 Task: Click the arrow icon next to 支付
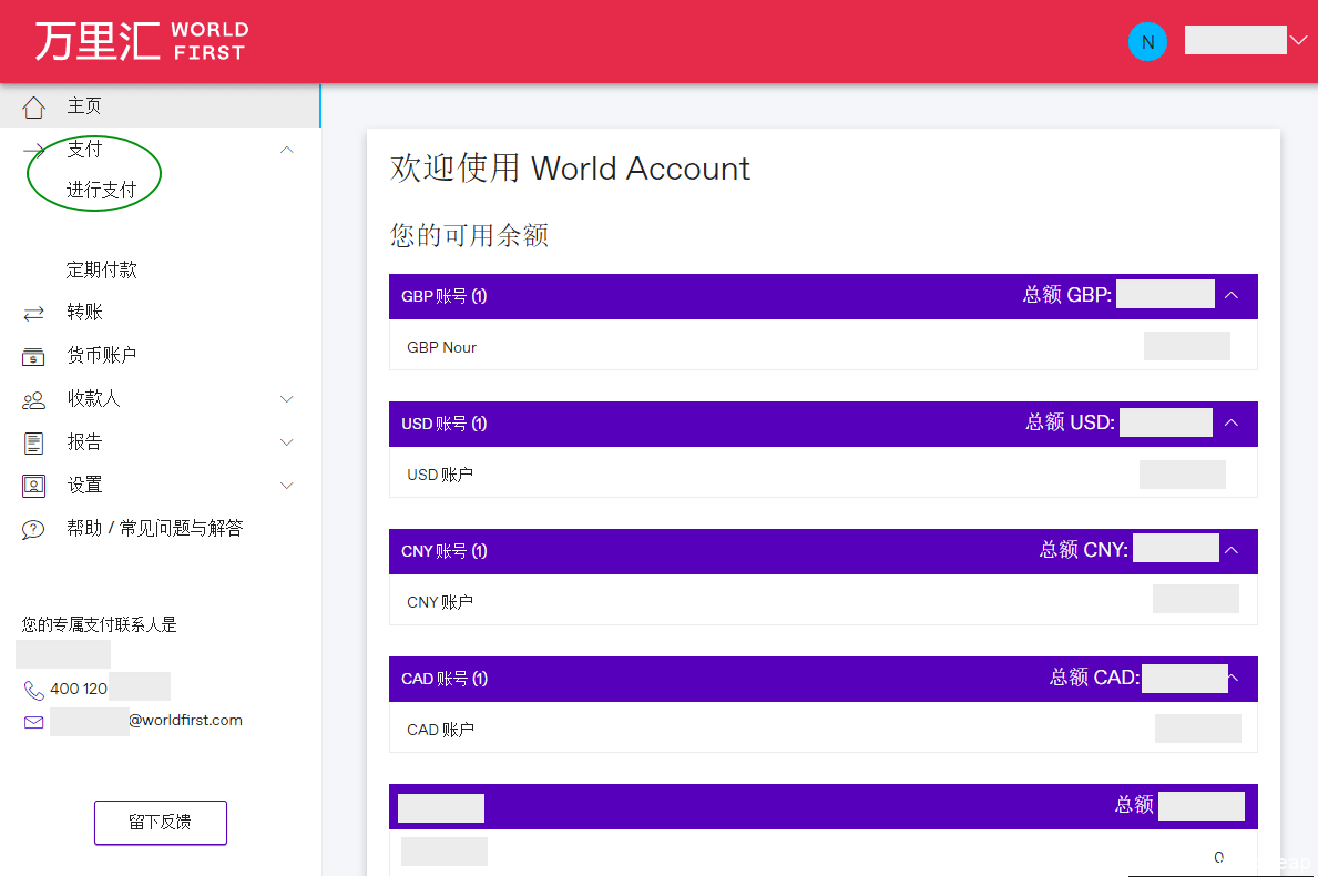point(34,150)
